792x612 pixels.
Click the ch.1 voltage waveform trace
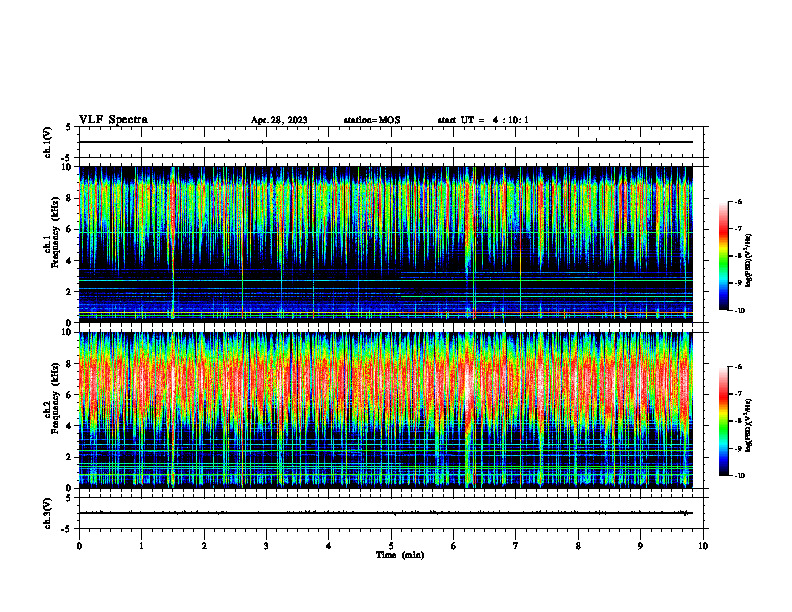pos(386,142)
